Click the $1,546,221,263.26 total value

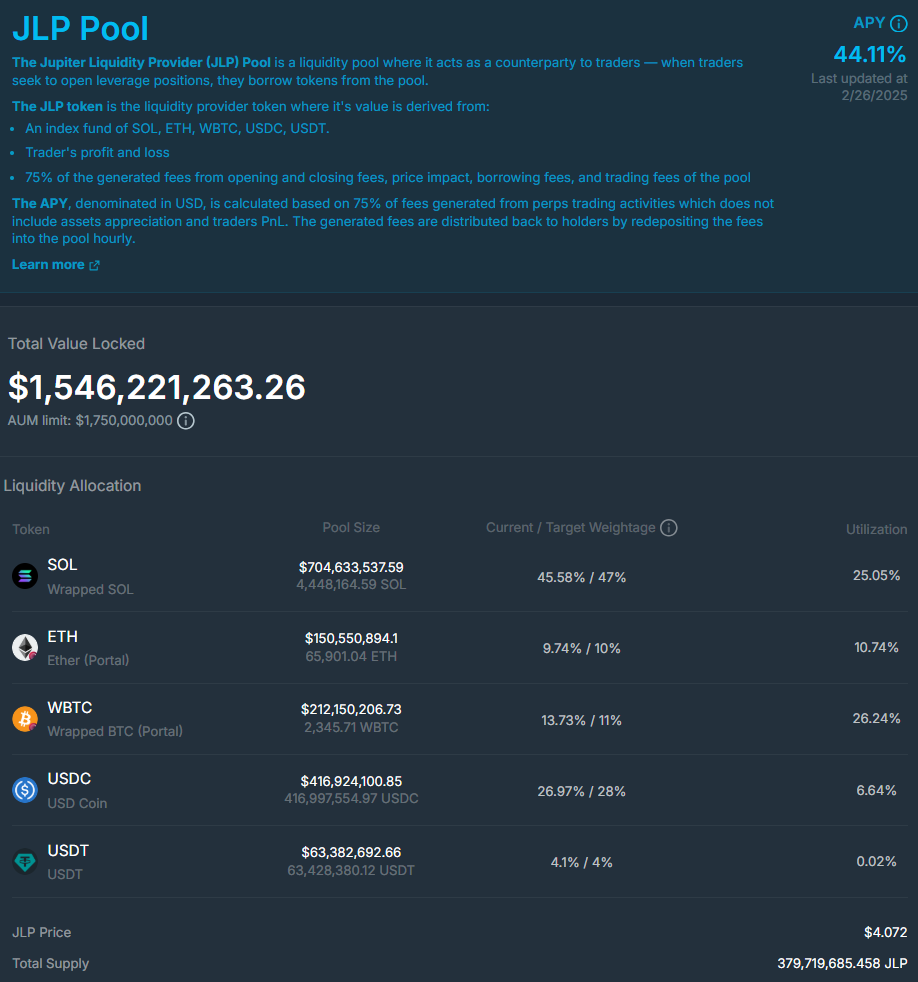point(157,387)
